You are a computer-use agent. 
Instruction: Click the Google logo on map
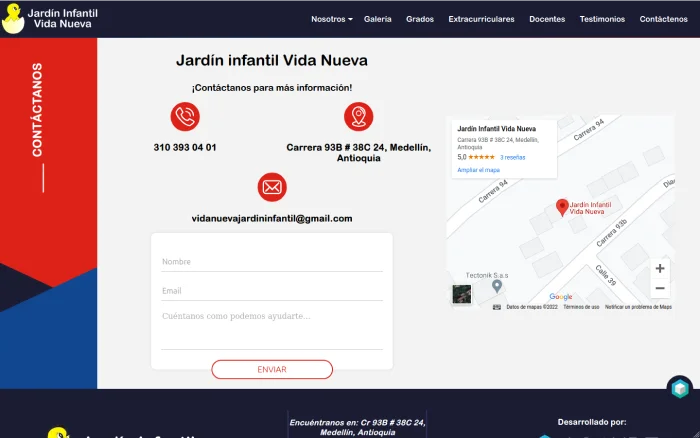click(x=561, y=296)
